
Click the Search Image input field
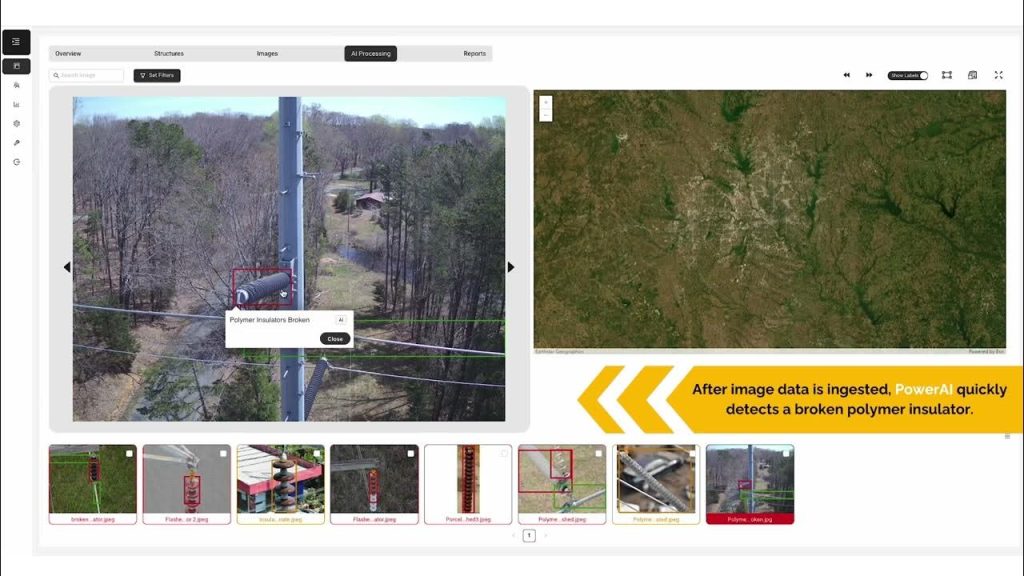click(x=88, y=75)
